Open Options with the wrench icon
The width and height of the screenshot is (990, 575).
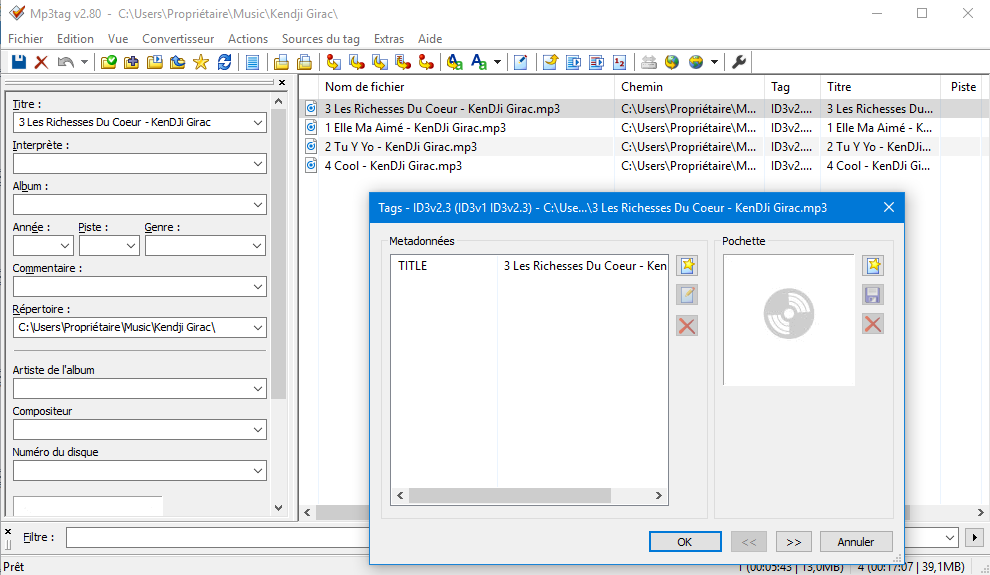[739, 62]
